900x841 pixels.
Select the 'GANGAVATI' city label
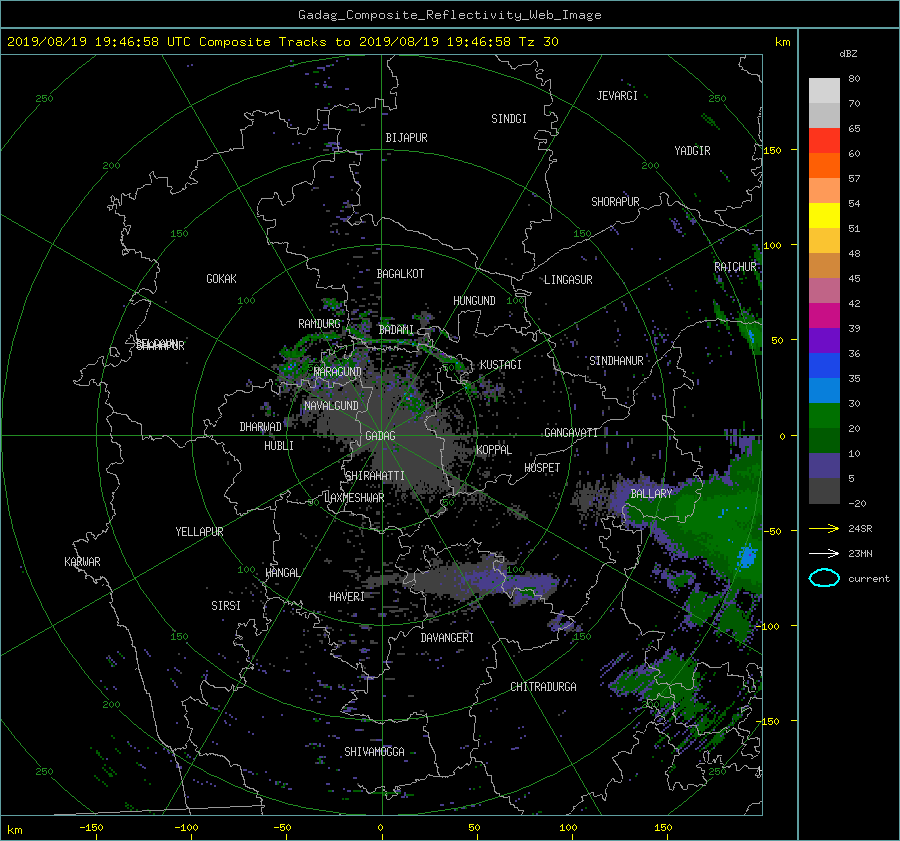point(571,433)
